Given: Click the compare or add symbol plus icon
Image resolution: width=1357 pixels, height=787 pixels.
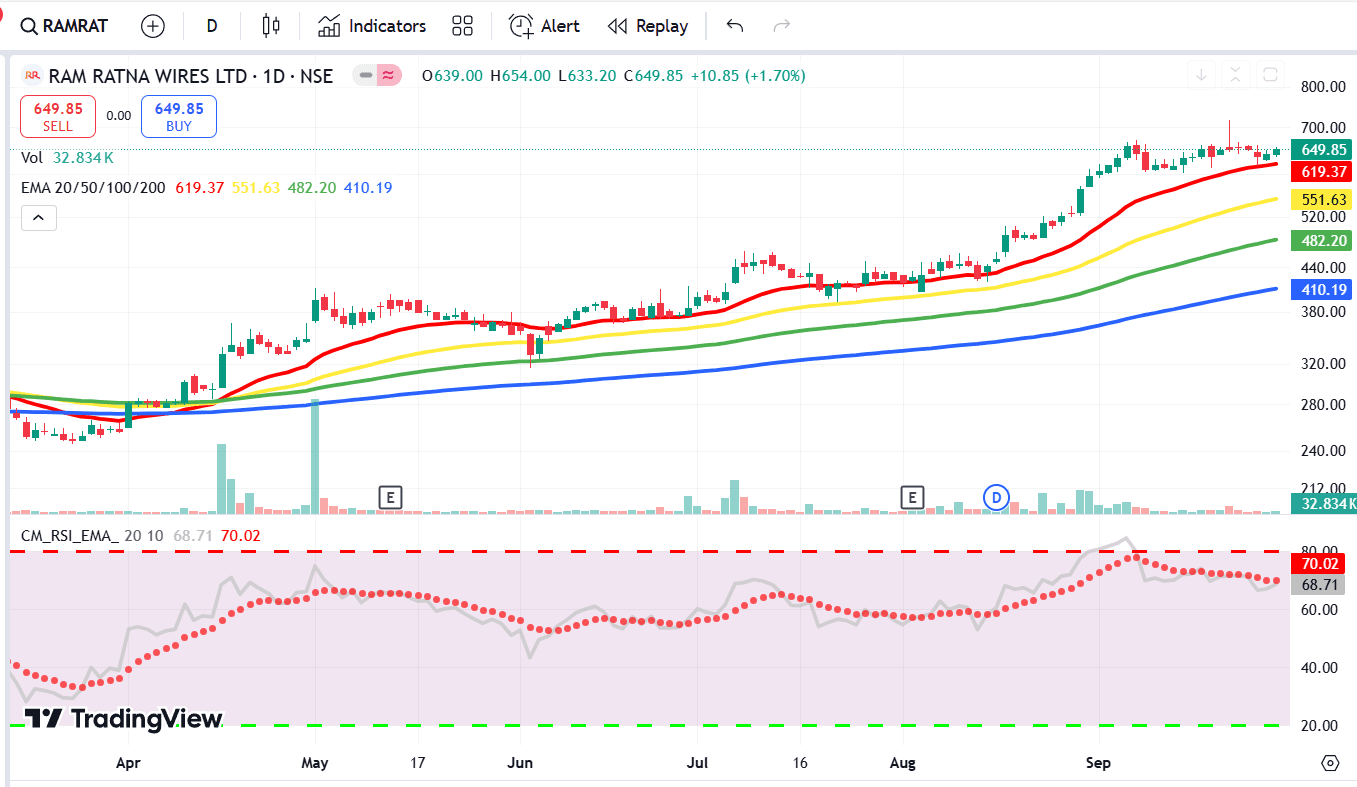Looking at the screenshot, I should [x=153, y=26].
